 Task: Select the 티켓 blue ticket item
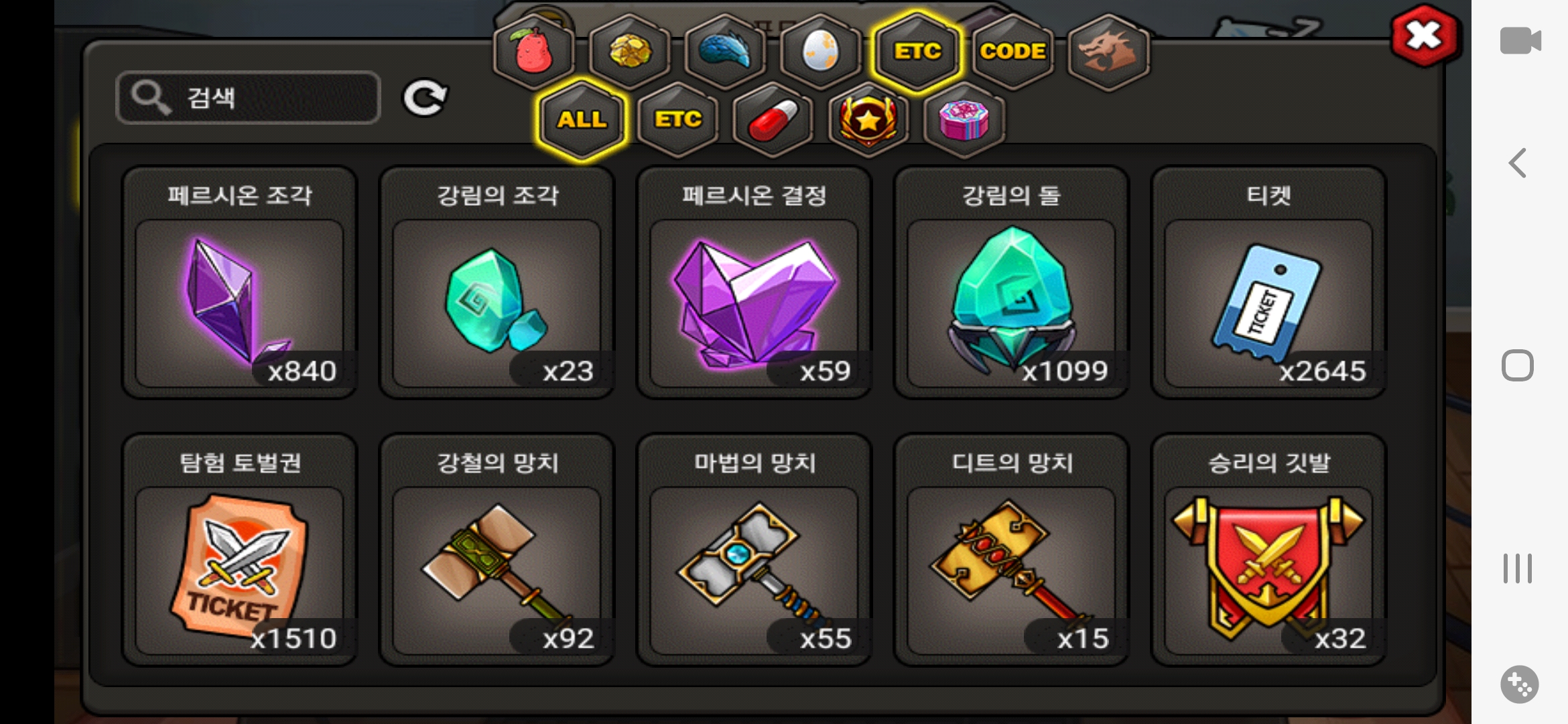(1268, 282)
